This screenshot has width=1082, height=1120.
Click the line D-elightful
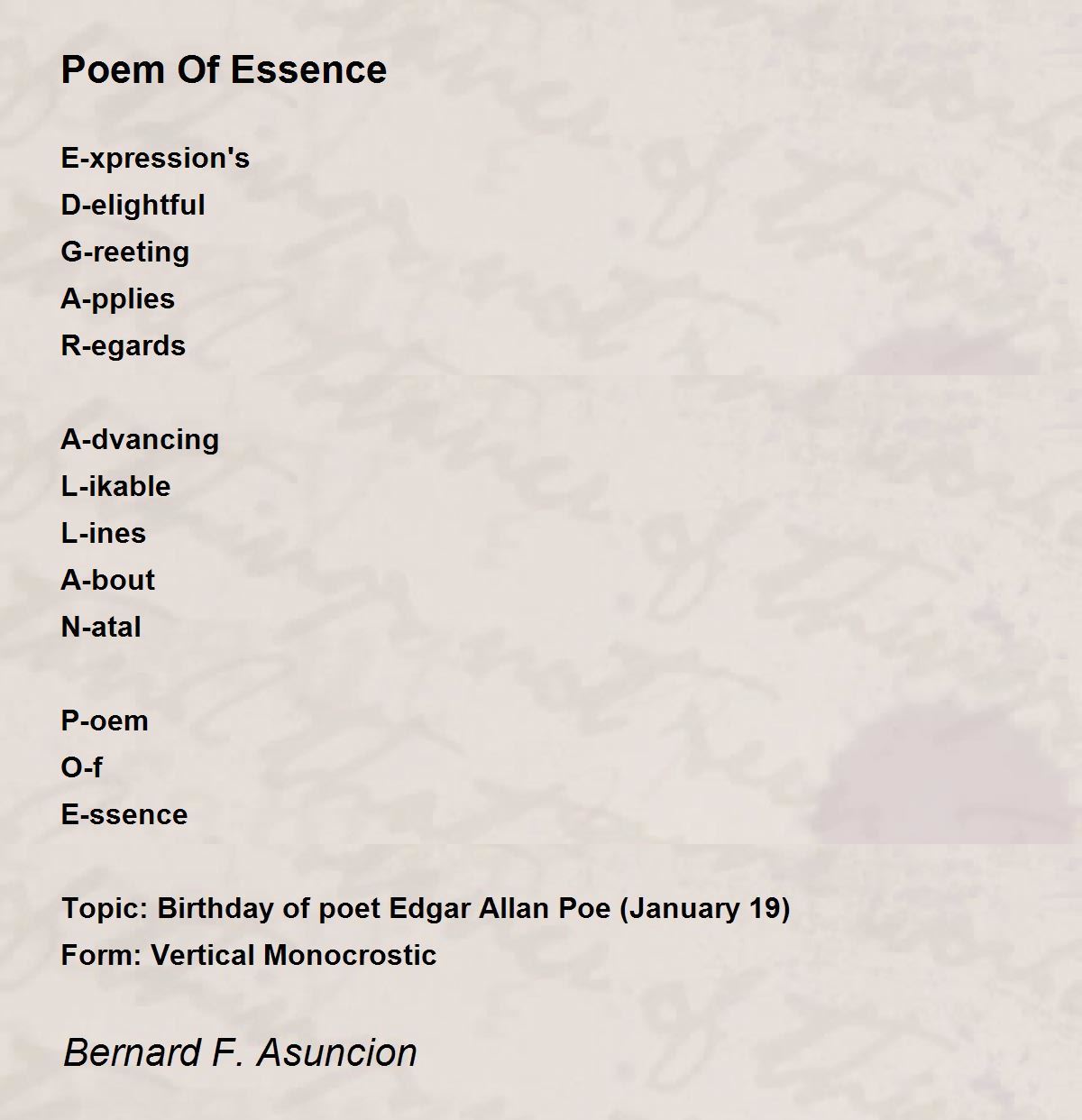coord(133,206)
